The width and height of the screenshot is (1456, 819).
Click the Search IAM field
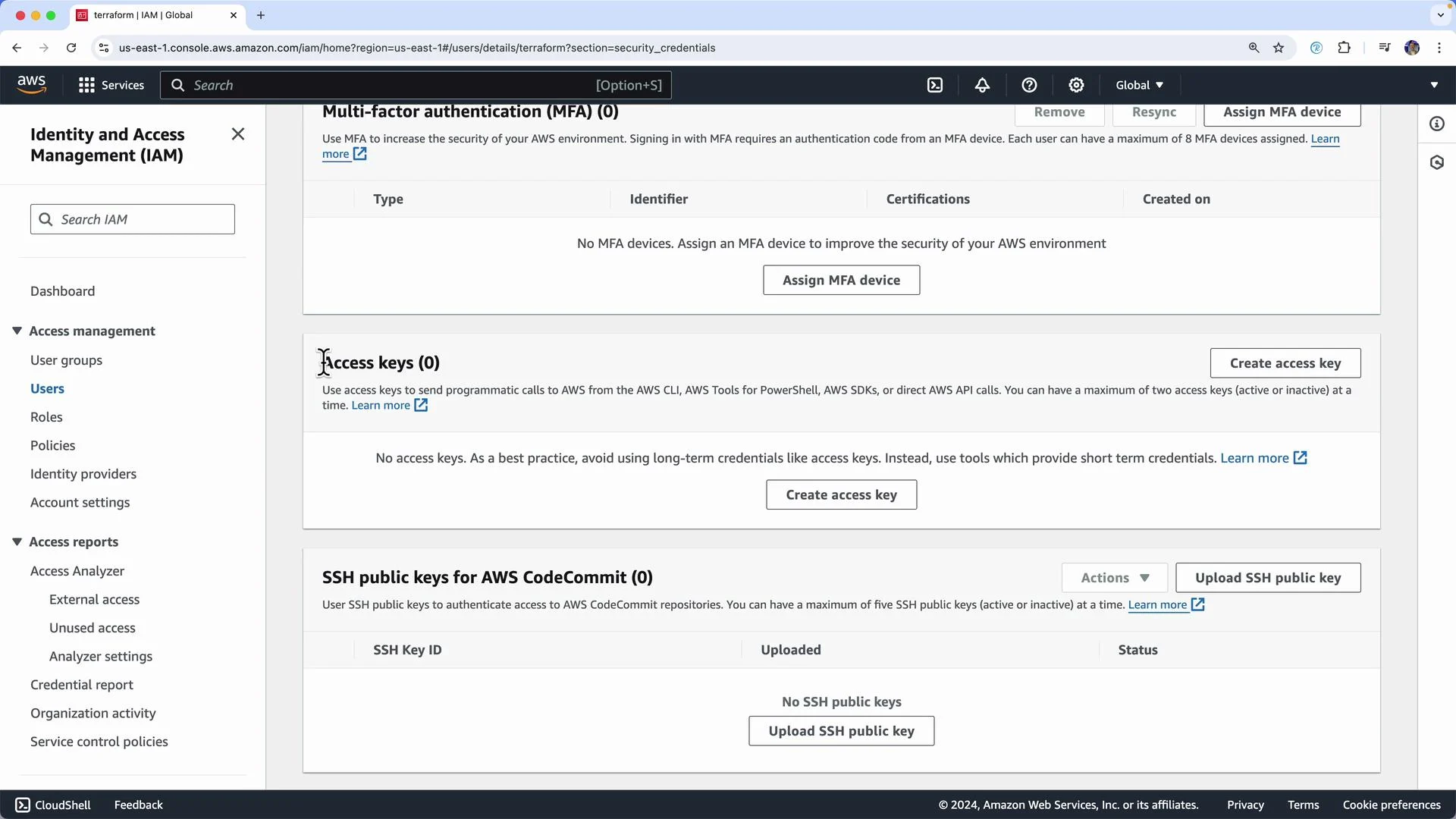click(x=133, y=219)
